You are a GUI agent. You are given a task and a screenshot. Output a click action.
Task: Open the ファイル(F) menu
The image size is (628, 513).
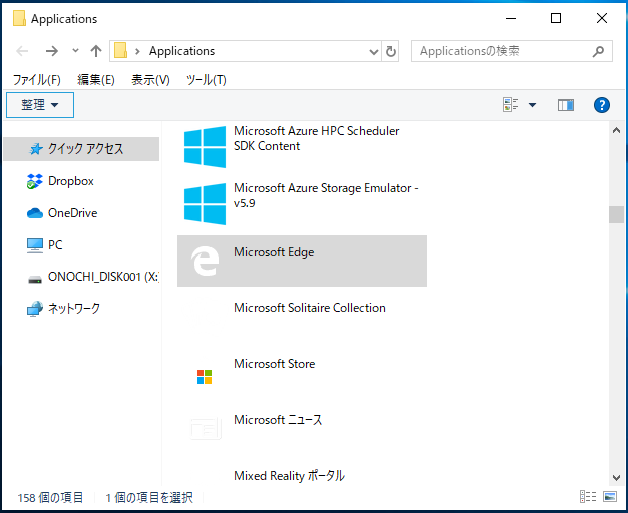point(37,80)
